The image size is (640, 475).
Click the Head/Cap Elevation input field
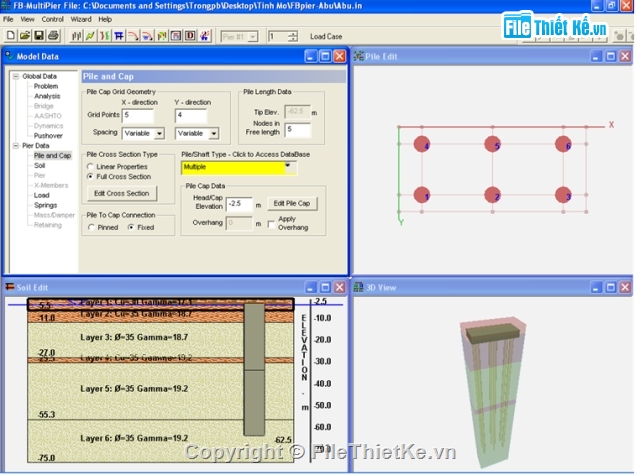tap(239, 204)
